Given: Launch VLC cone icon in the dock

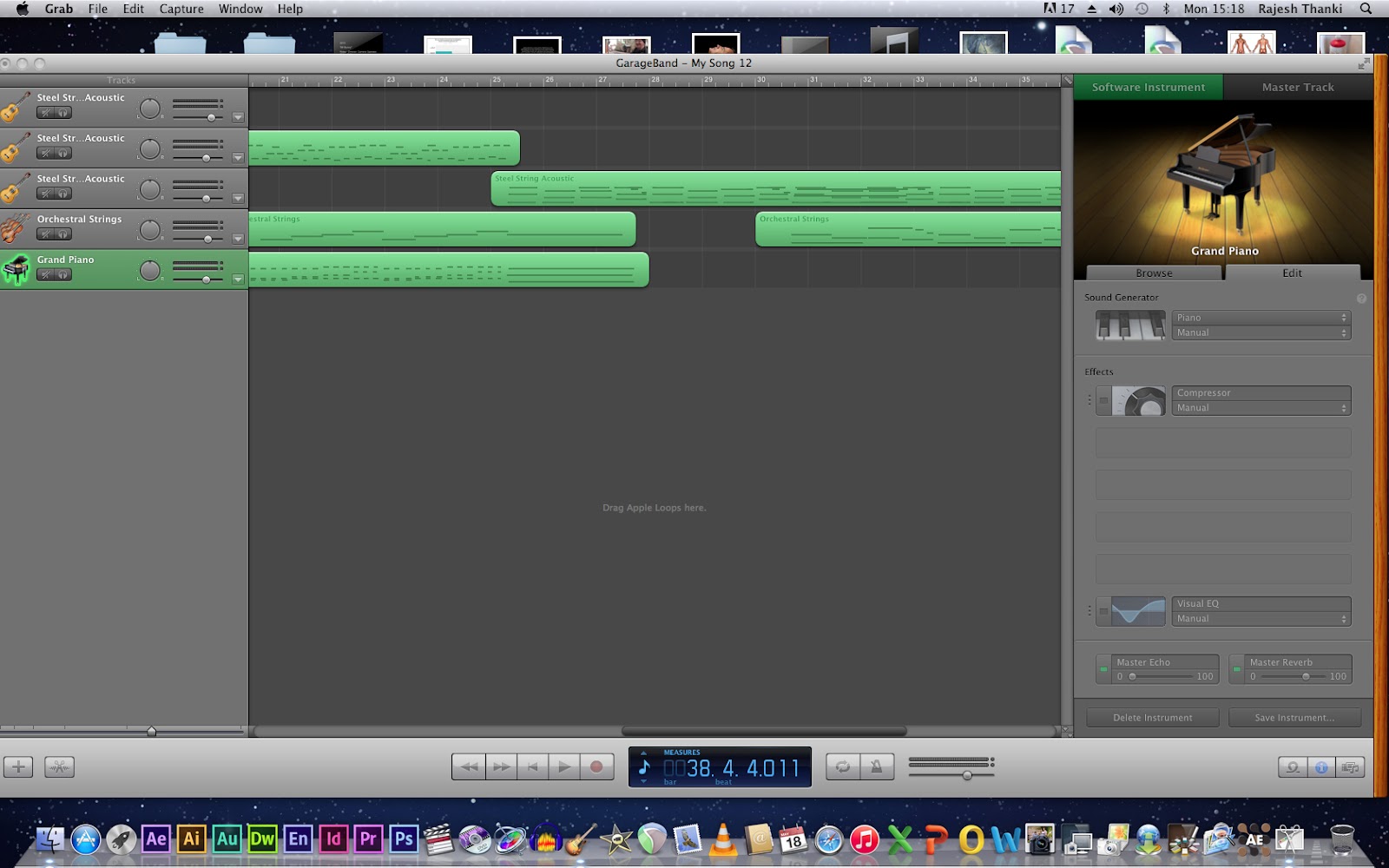Looking at the screenshot, I should pyautogui.click(x=722, y=839).
